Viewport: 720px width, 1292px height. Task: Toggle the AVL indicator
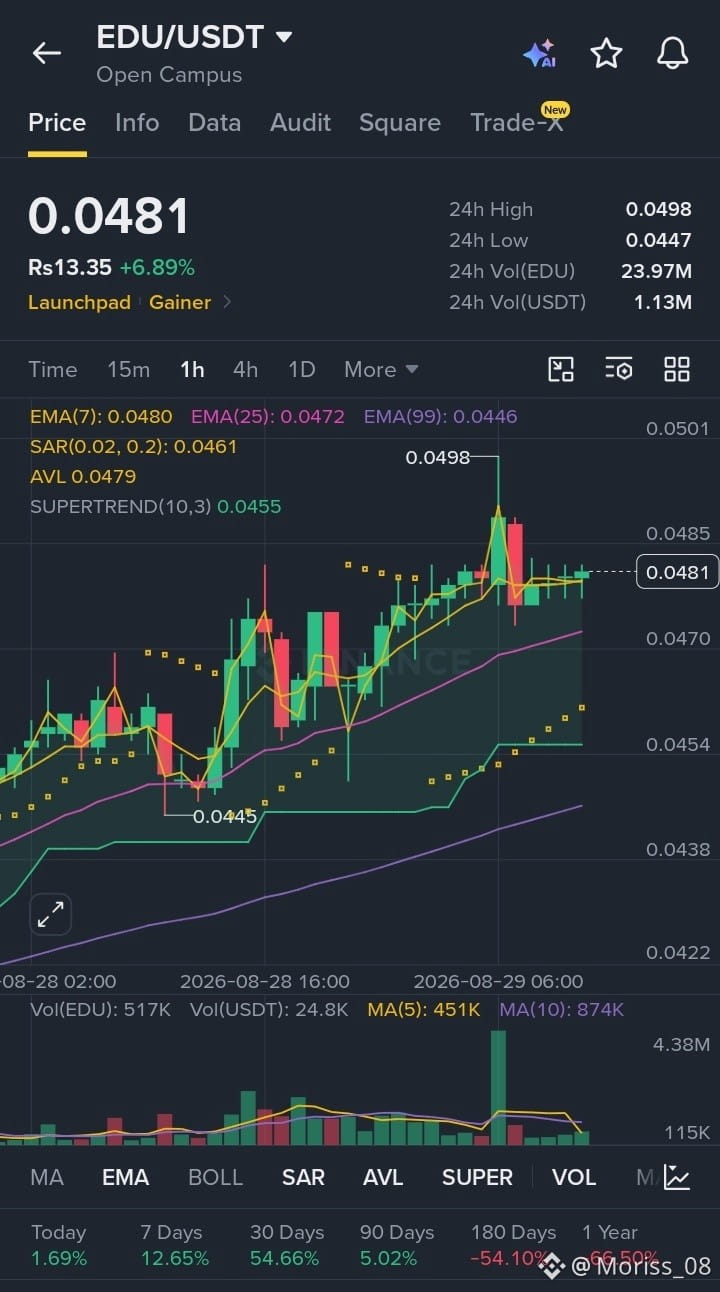[x=383, y=1177]
